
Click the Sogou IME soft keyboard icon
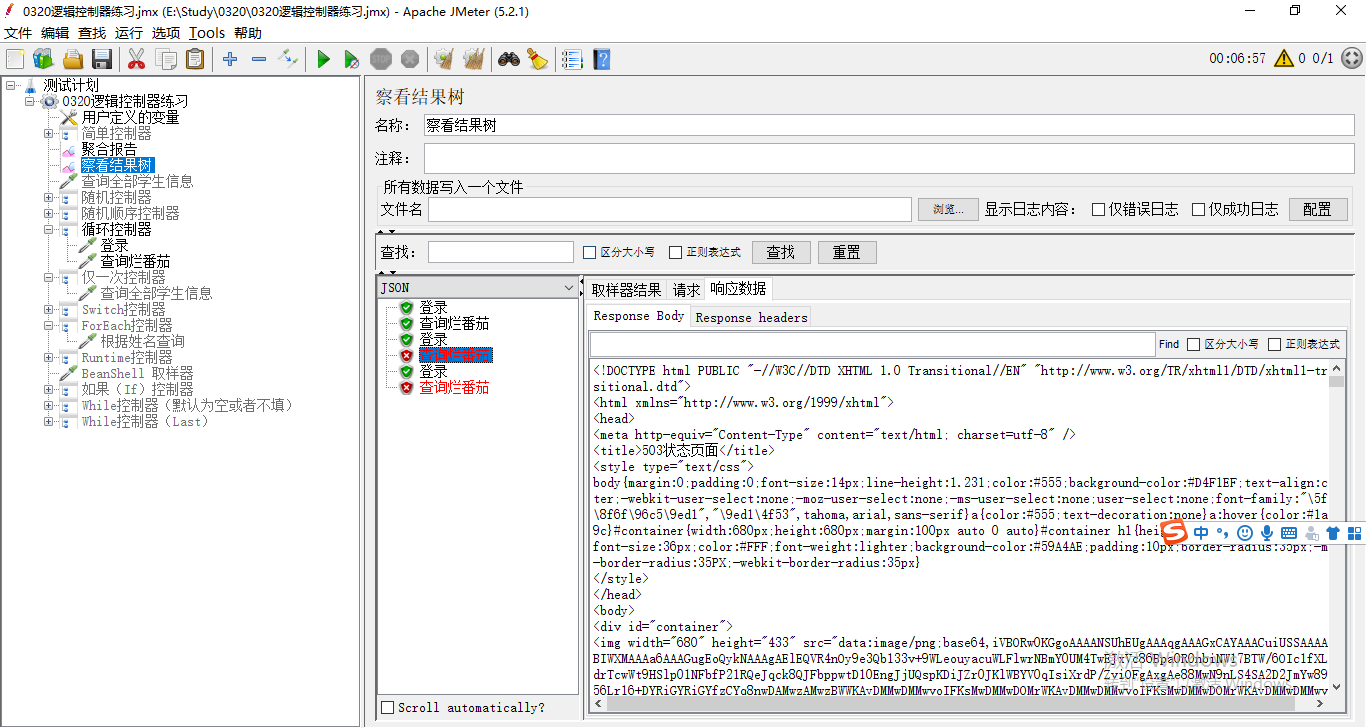(1288, 534)
